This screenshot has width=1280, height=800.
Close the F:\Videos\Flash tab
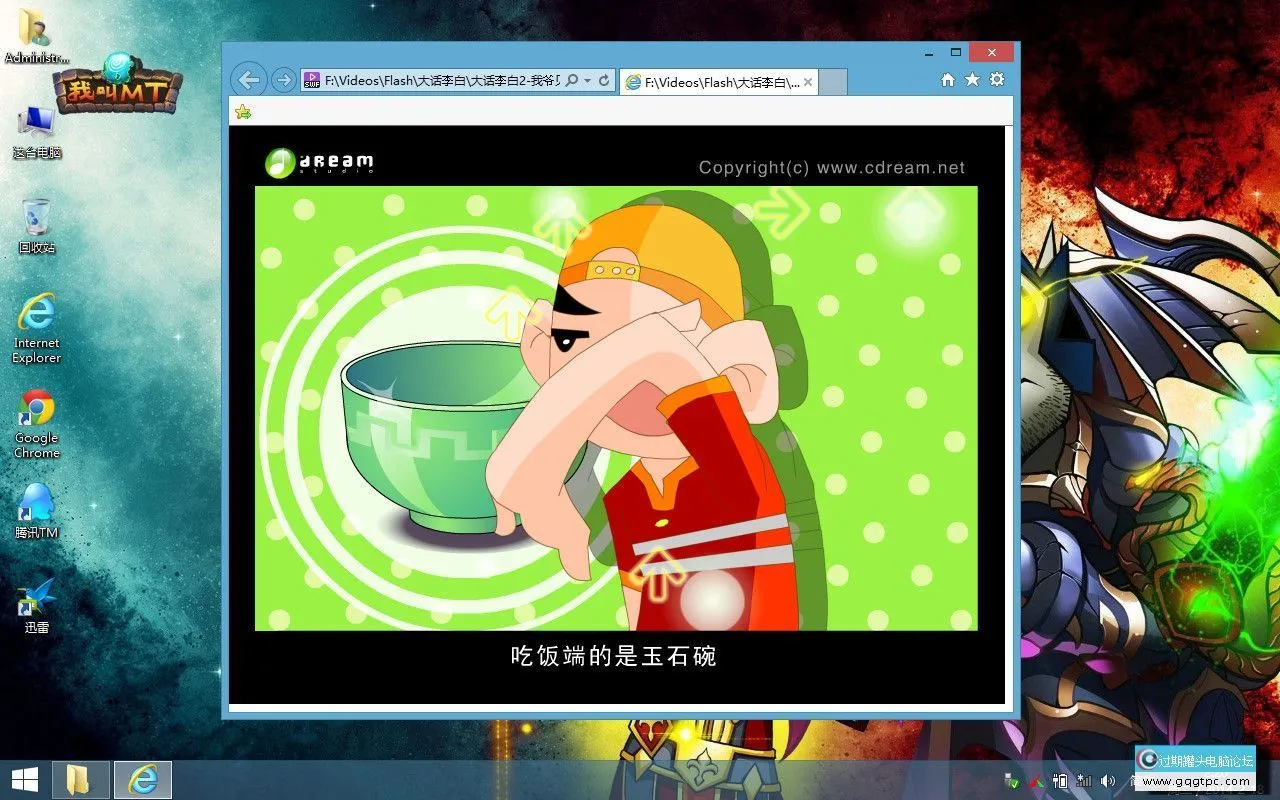808,82
